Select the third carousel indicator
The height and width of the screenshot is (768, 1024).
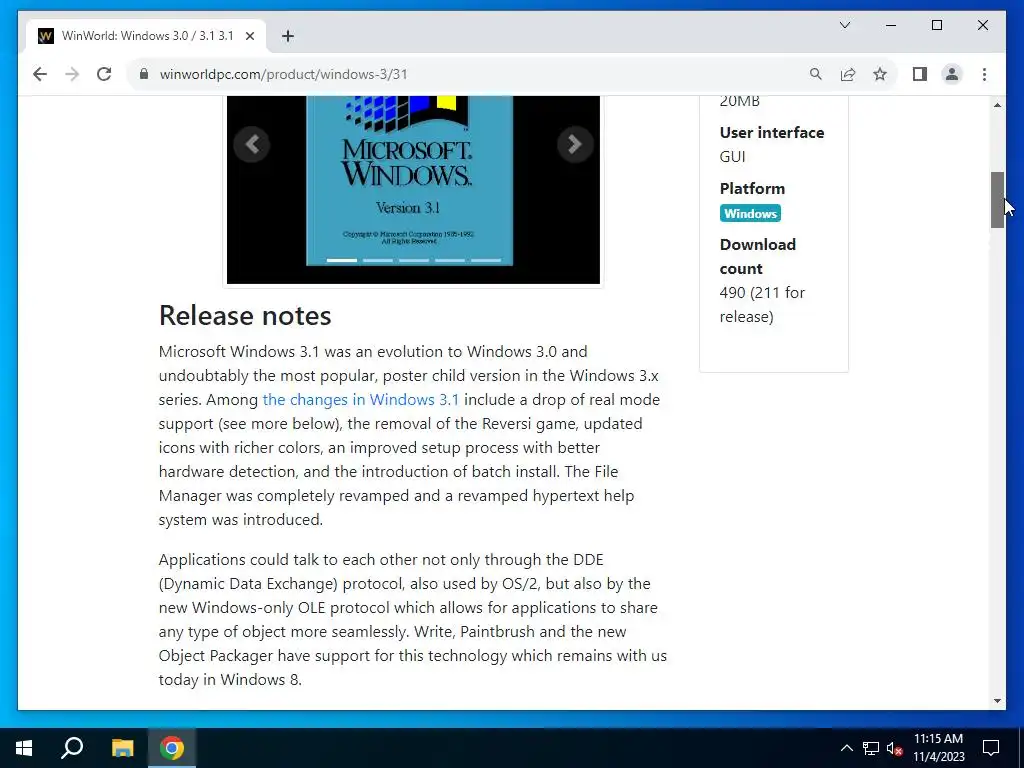tap(413, 260)
